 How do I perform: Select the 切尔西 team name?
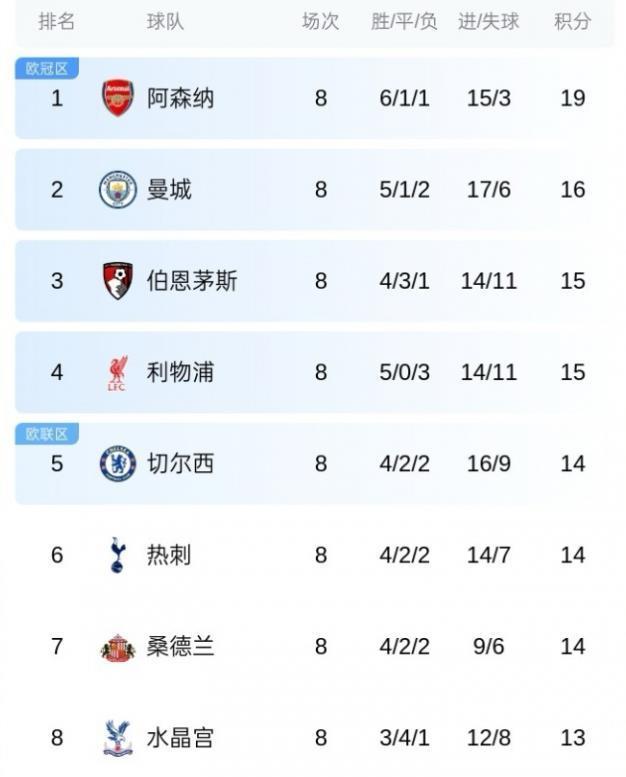(180, 464)
